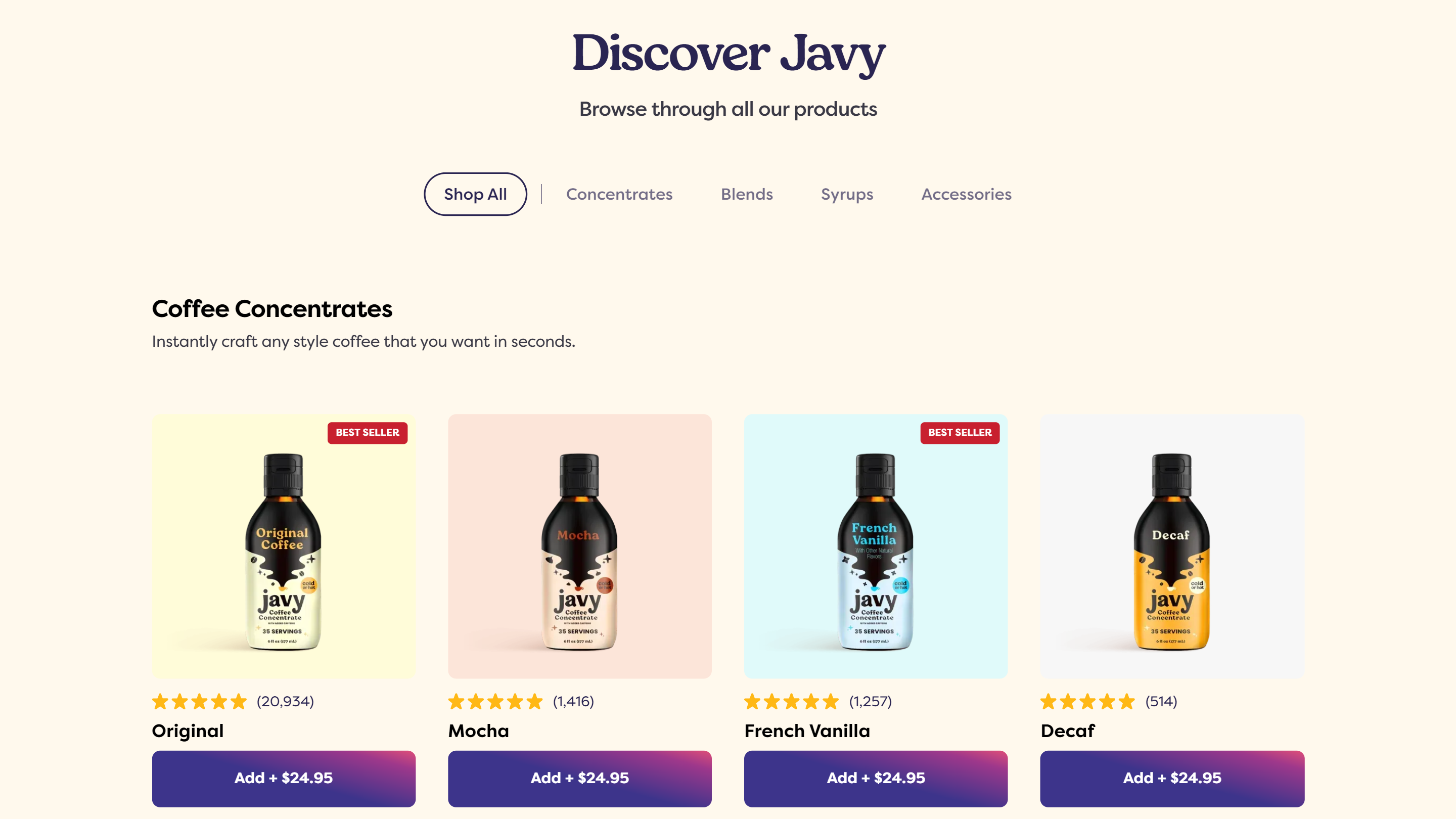Viewport: 1456px width, 819px height.
Task: Click the Best Seller badge on French Vanilla
Action: click(x=960, y=432)
